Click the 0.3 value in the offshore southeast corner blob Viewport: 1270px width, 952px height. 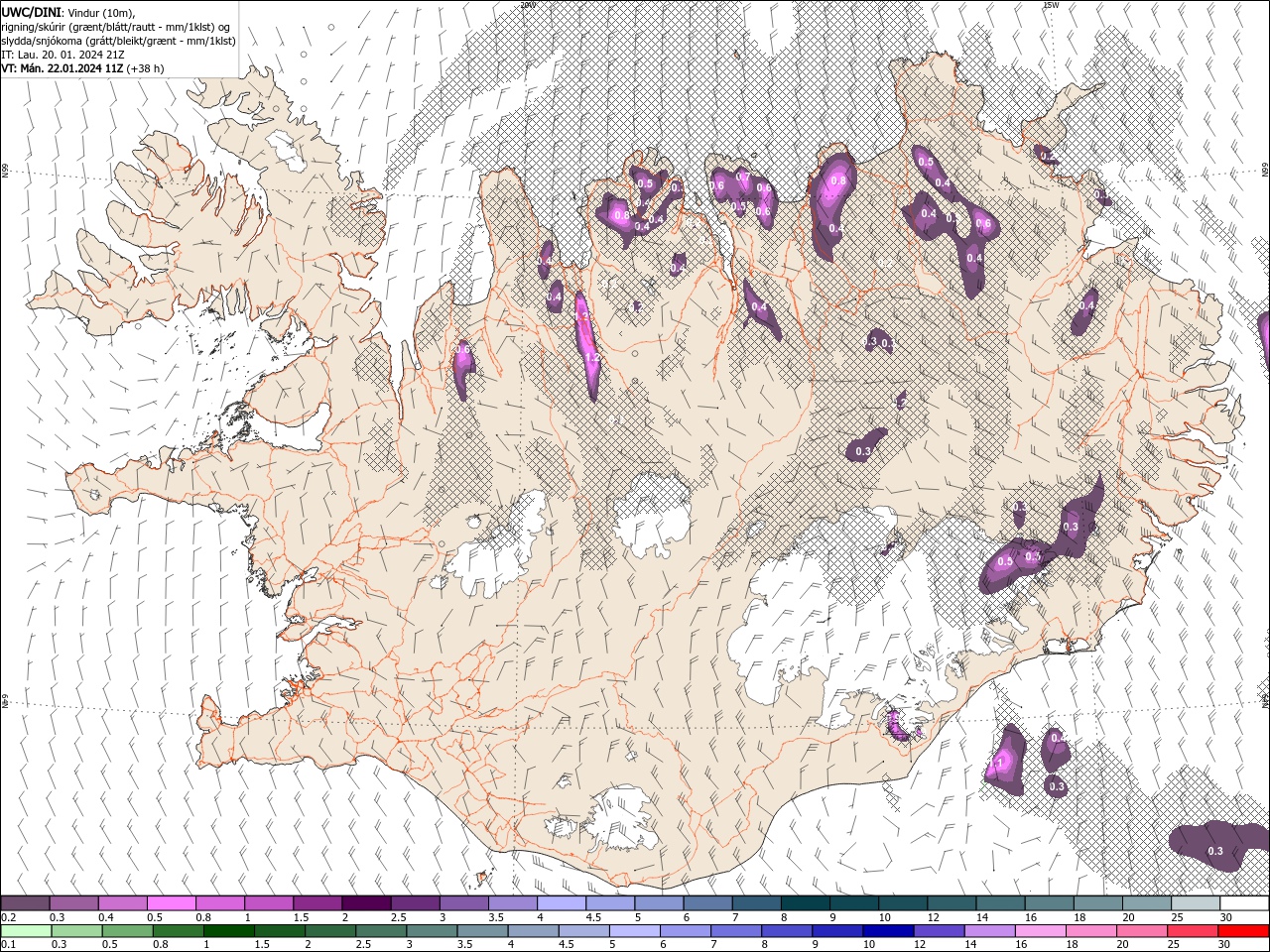(1215, 851)
